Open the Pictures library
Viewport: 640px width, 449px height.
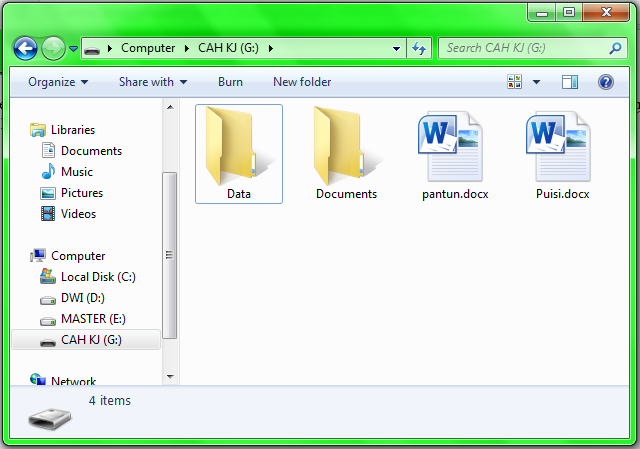[82, 193]
